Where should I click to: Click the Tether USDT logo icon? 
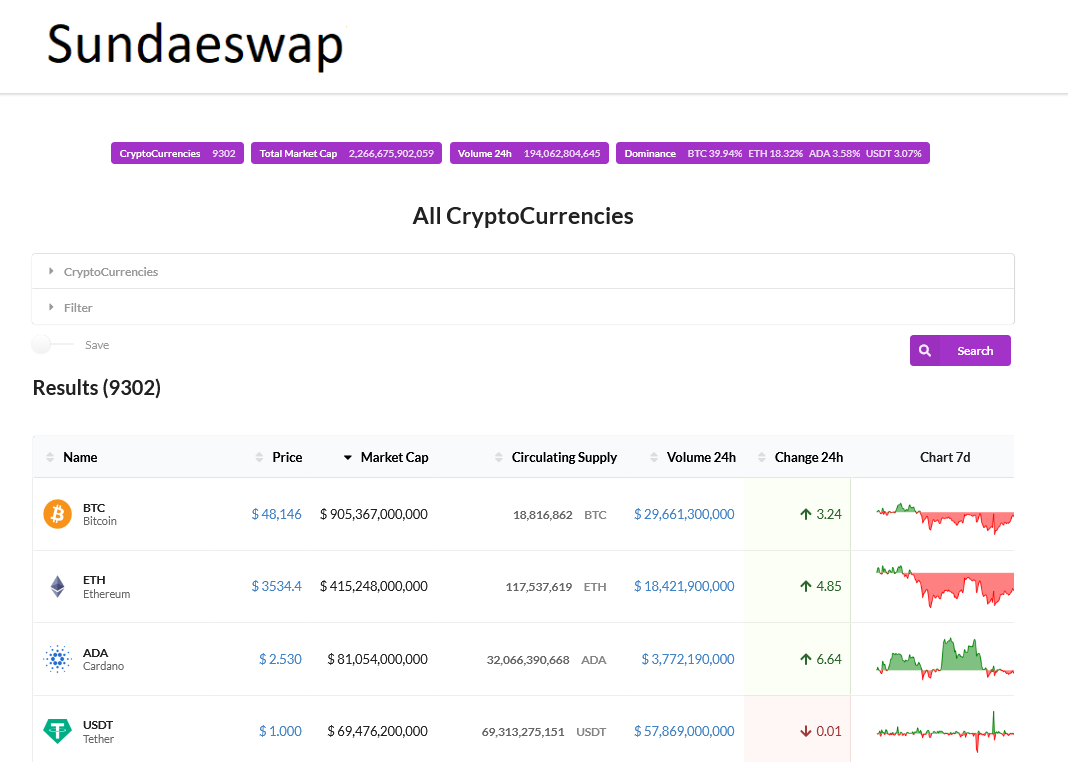click(x=57, y=731)
